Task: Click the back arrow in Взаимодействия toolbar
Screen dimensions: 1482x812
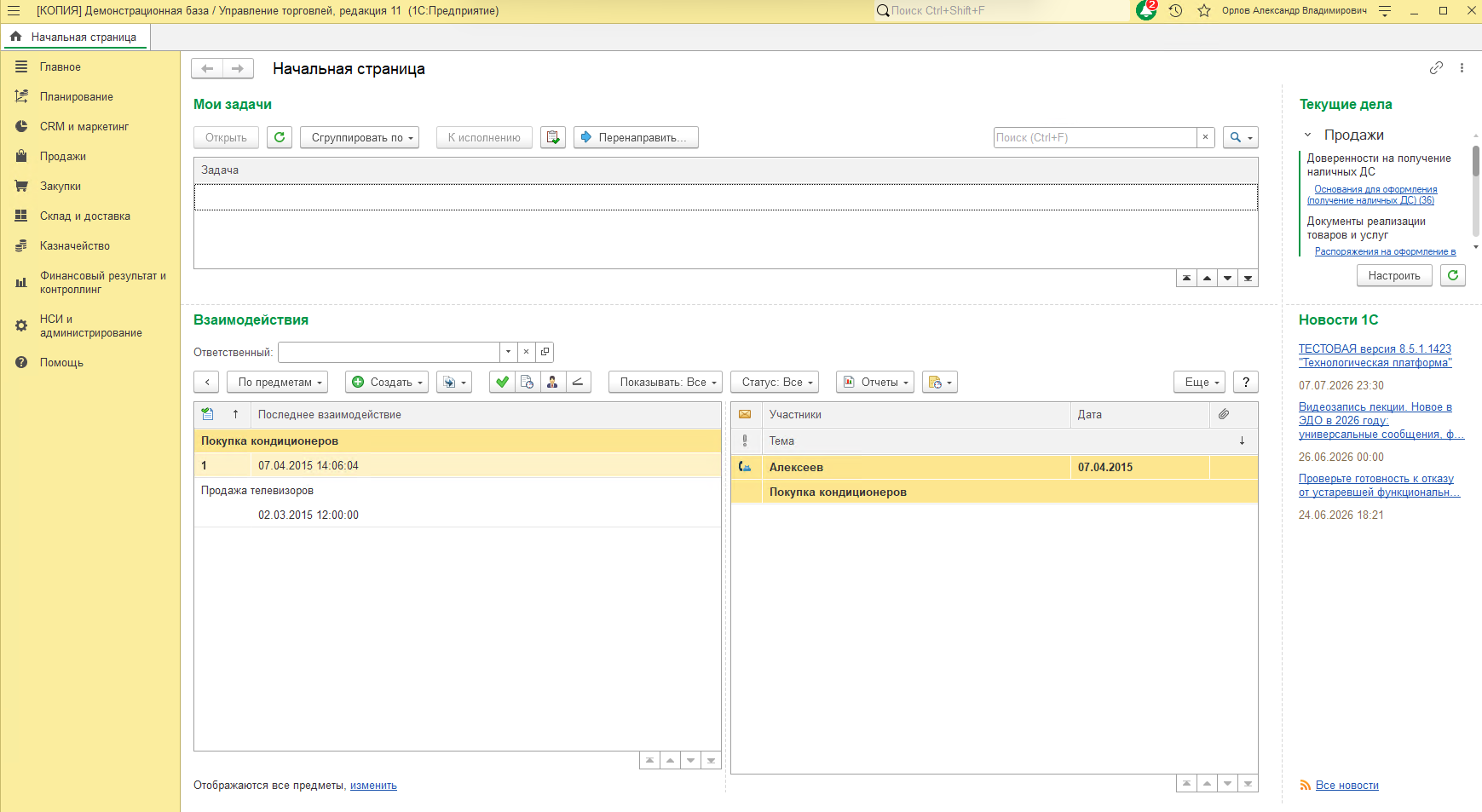Action: pos(206,382)
